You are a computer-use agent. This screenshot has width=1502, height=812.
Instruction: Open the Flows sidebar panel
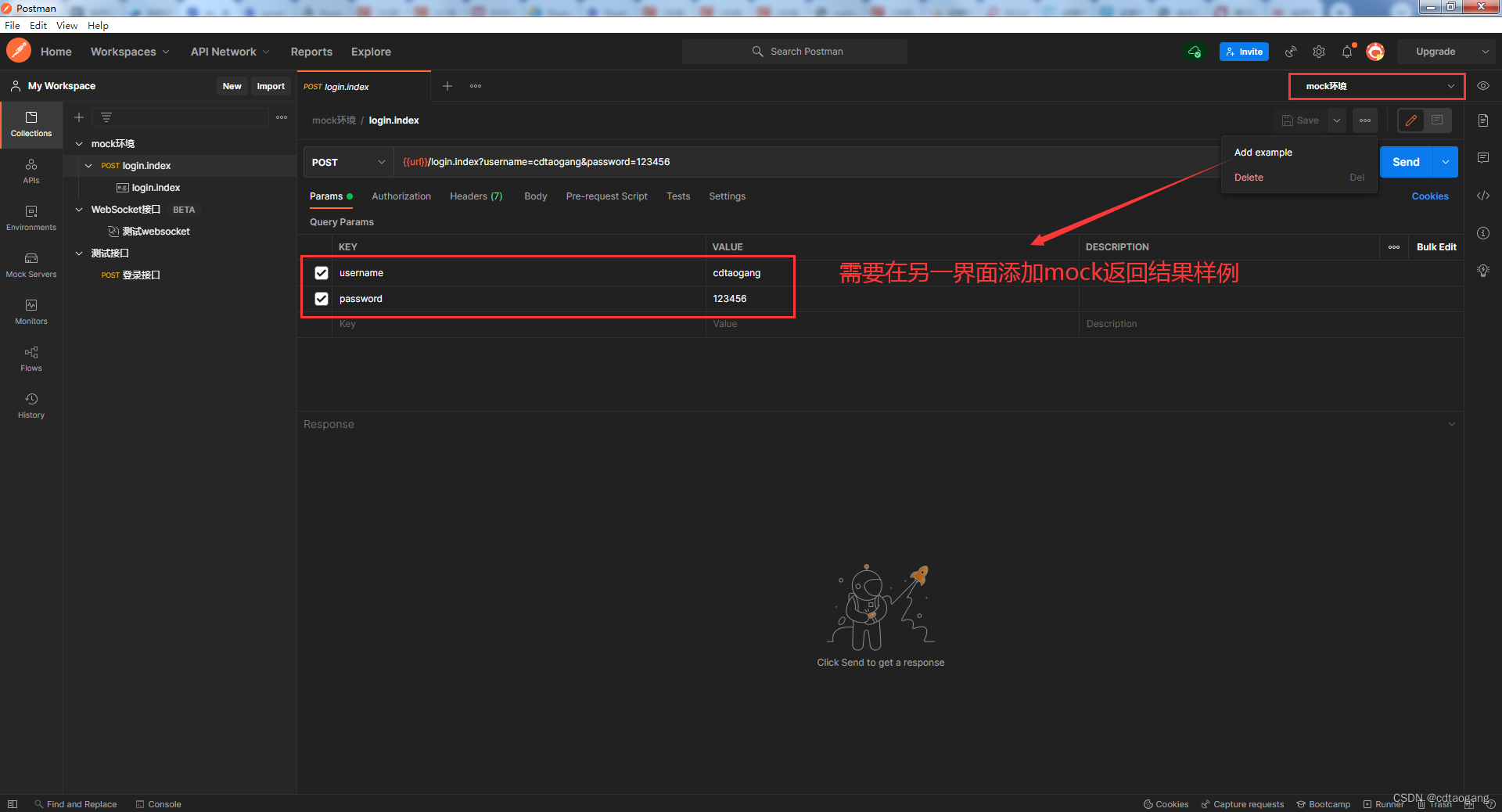coord(31,359)
